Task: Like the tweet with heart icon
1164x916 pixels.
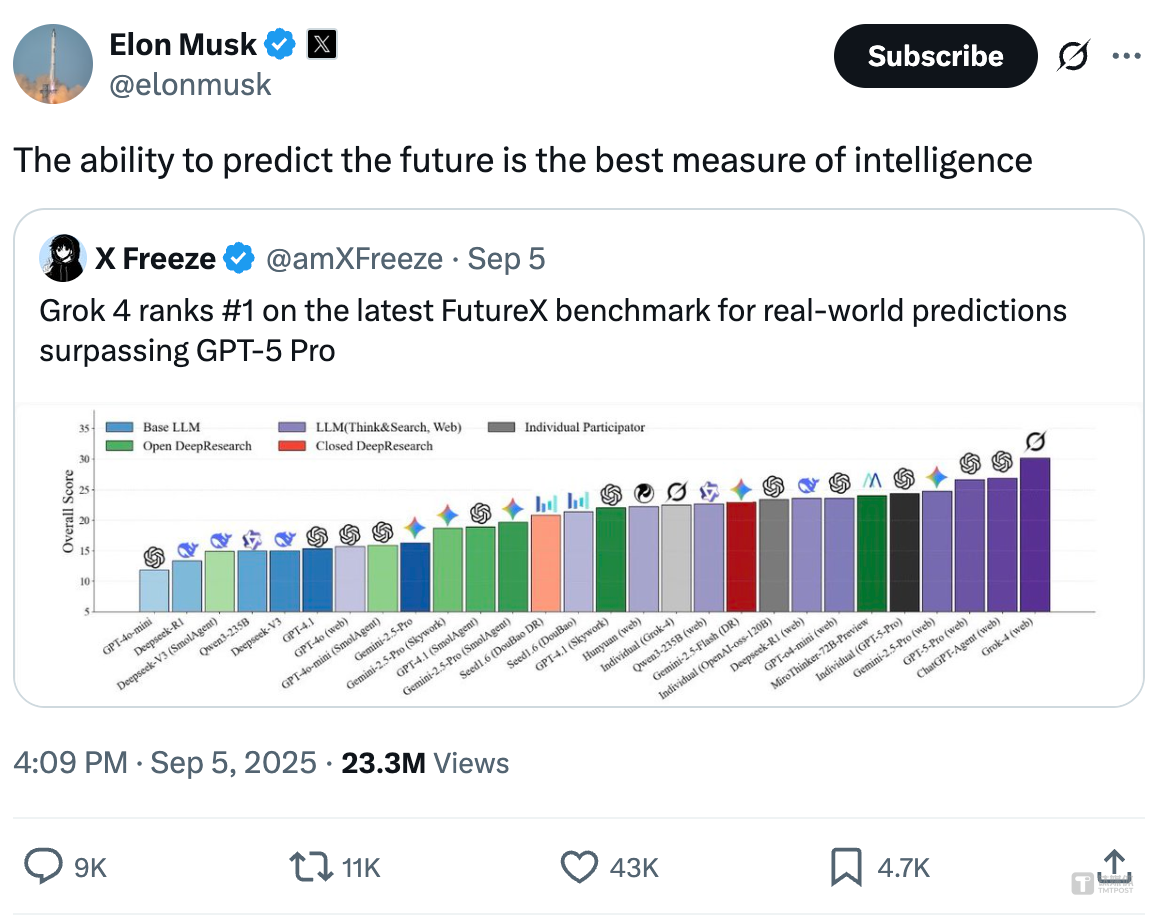Action: coord(579,866)
